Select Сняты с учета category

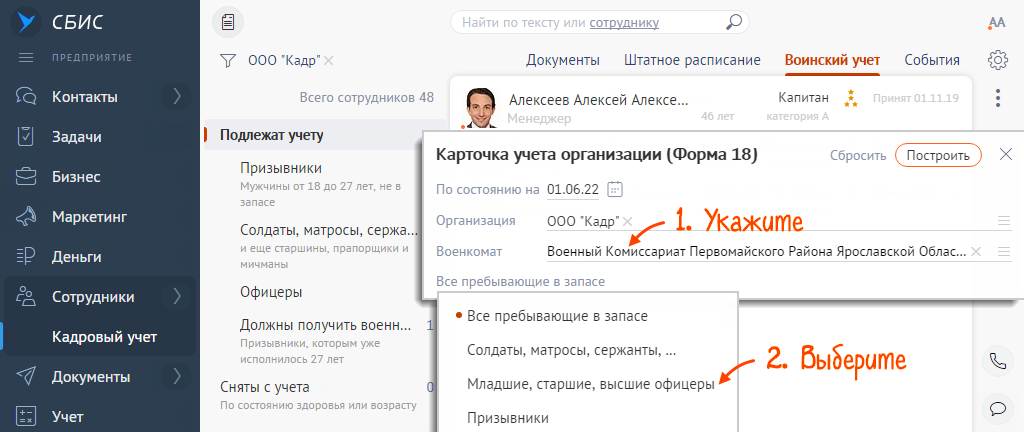click(x=264, y=387)
